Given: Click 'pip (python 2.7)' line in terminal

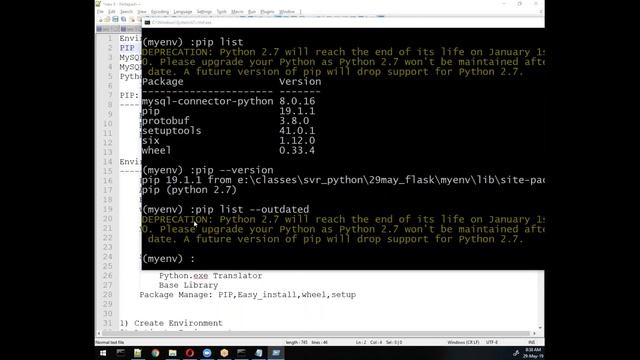Looking at the screenshot, I should click(189, 190).
